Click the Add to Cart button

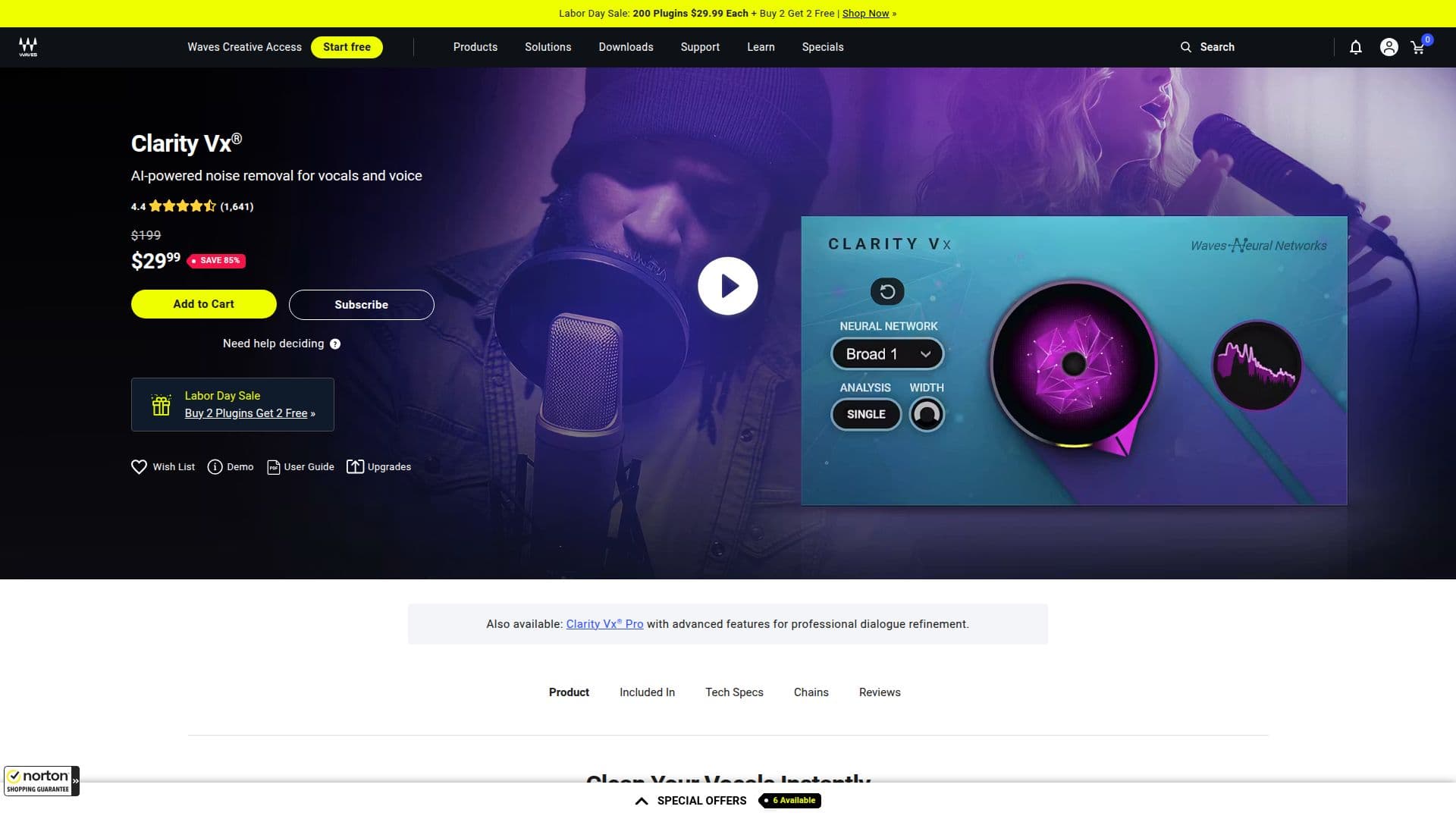coord(204,304)
